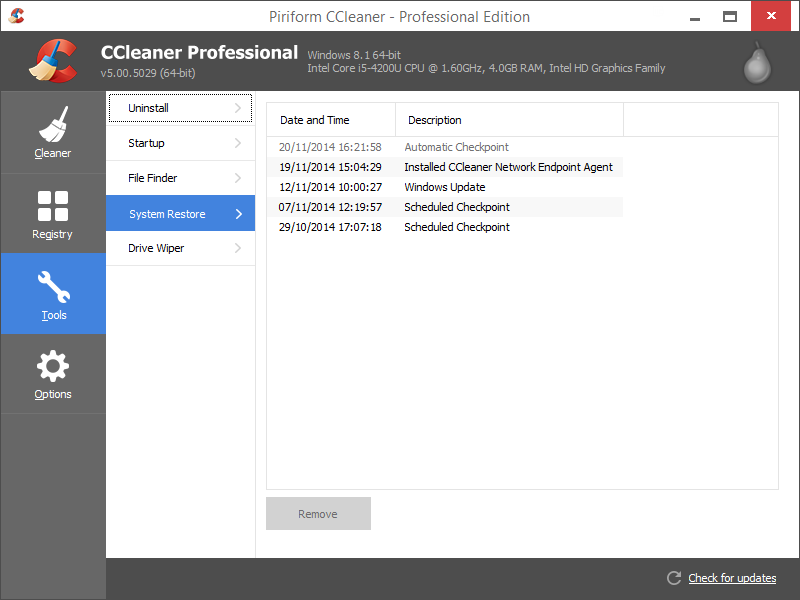Select the System Restore menu item
The image size is (800, 600).
pos(167,213)
